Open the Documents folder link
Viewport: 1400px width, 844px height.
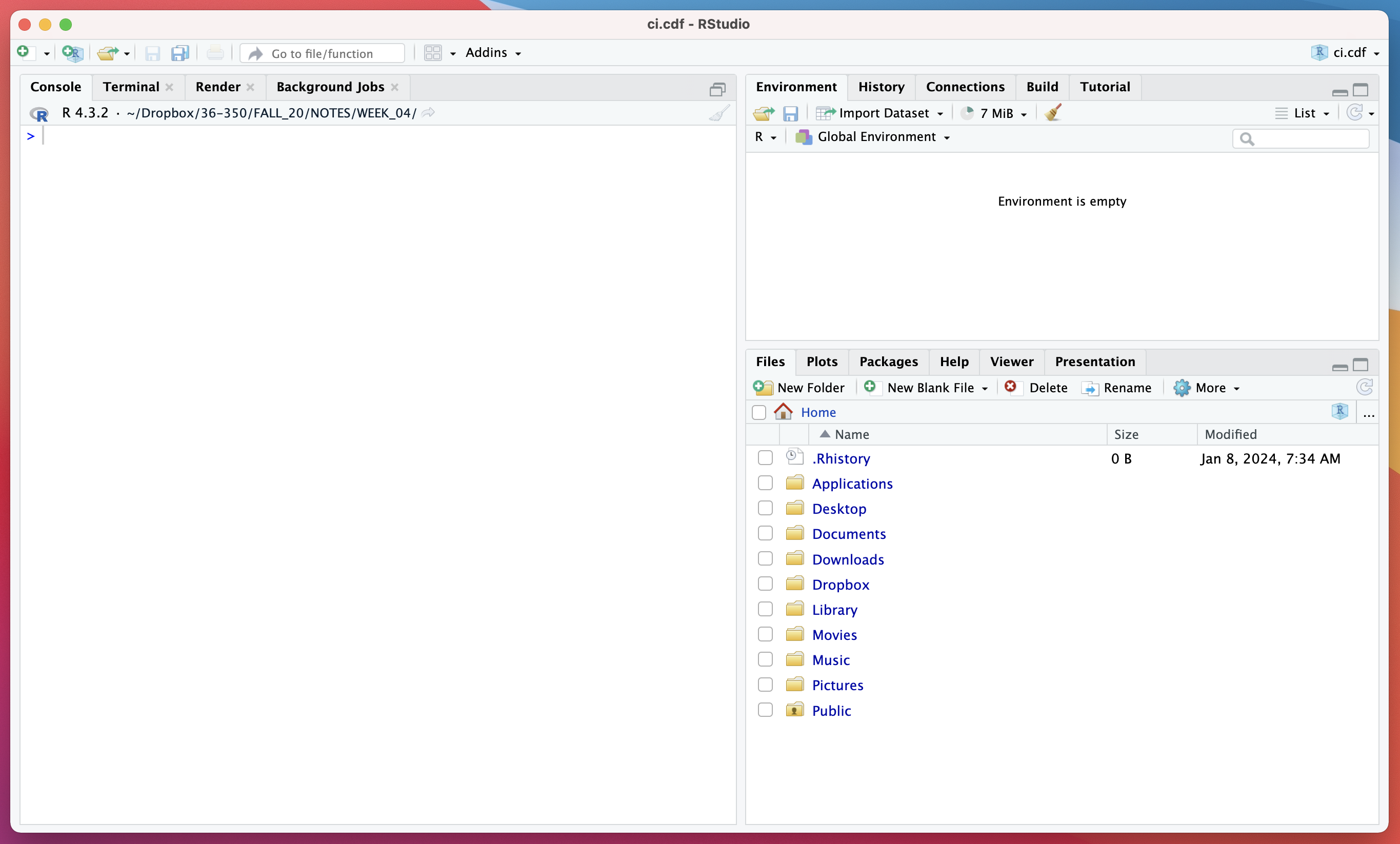849,533
